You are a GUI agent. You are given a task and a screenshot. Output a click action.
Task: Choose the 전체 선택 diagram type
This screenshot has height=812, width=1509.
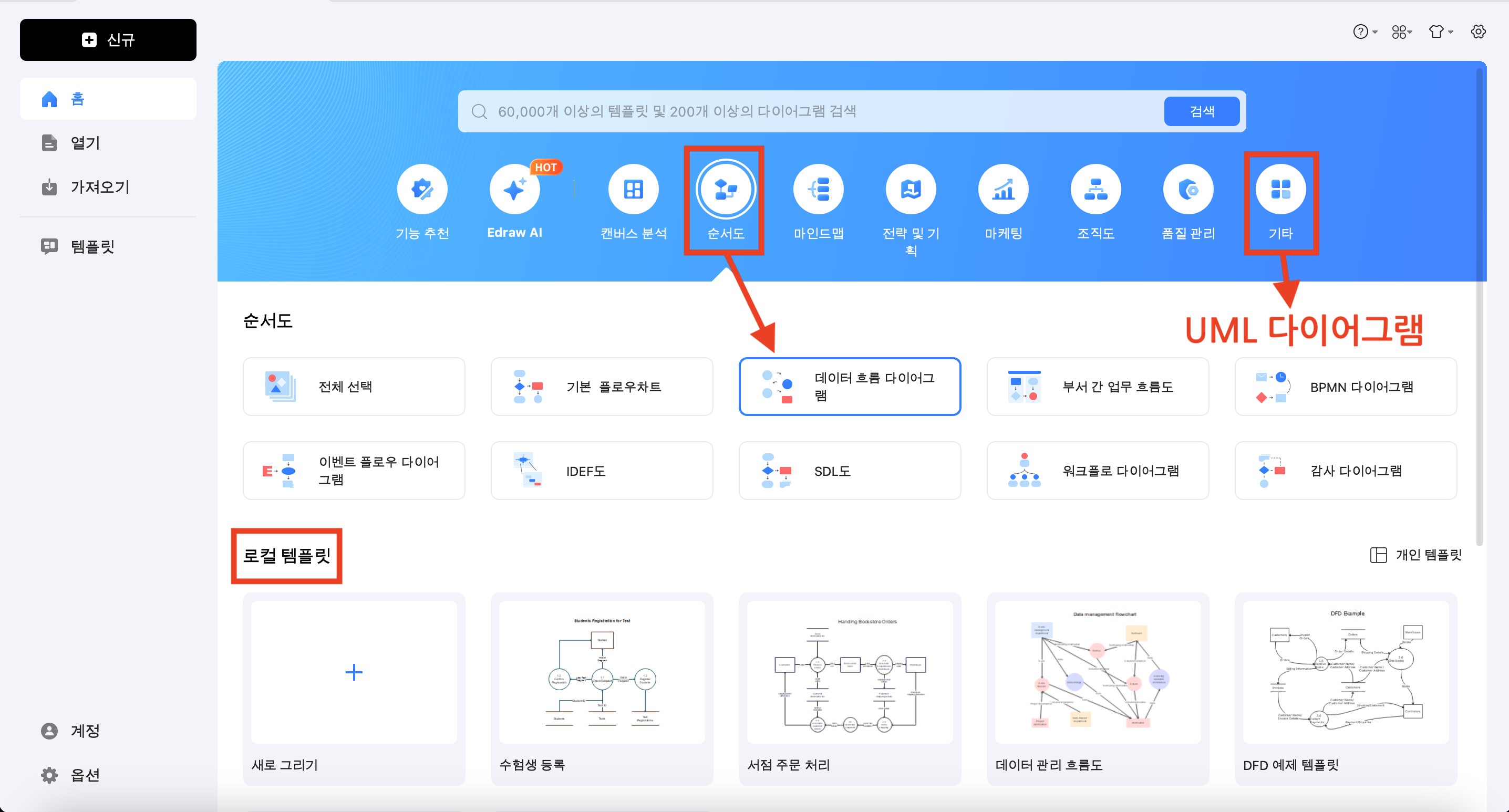coord(354,387)
